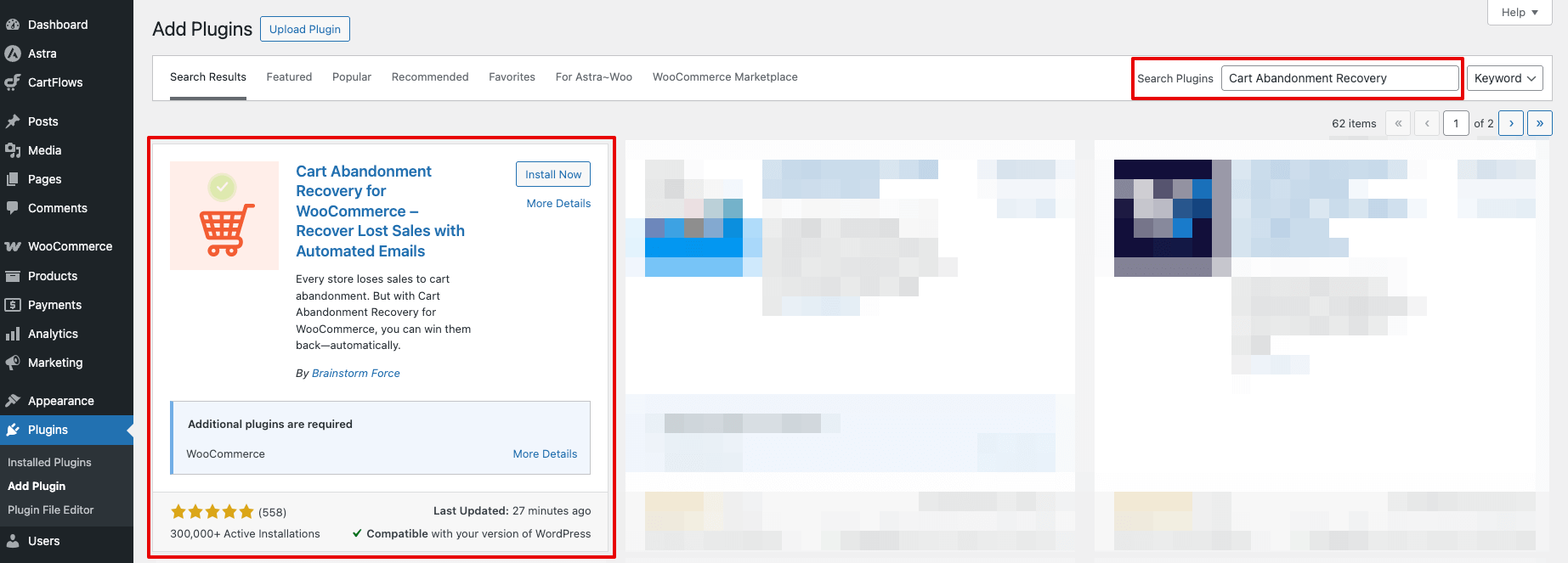Click the Astra logo icon
Screen dimensions: 1568x563
pos(13,53)
